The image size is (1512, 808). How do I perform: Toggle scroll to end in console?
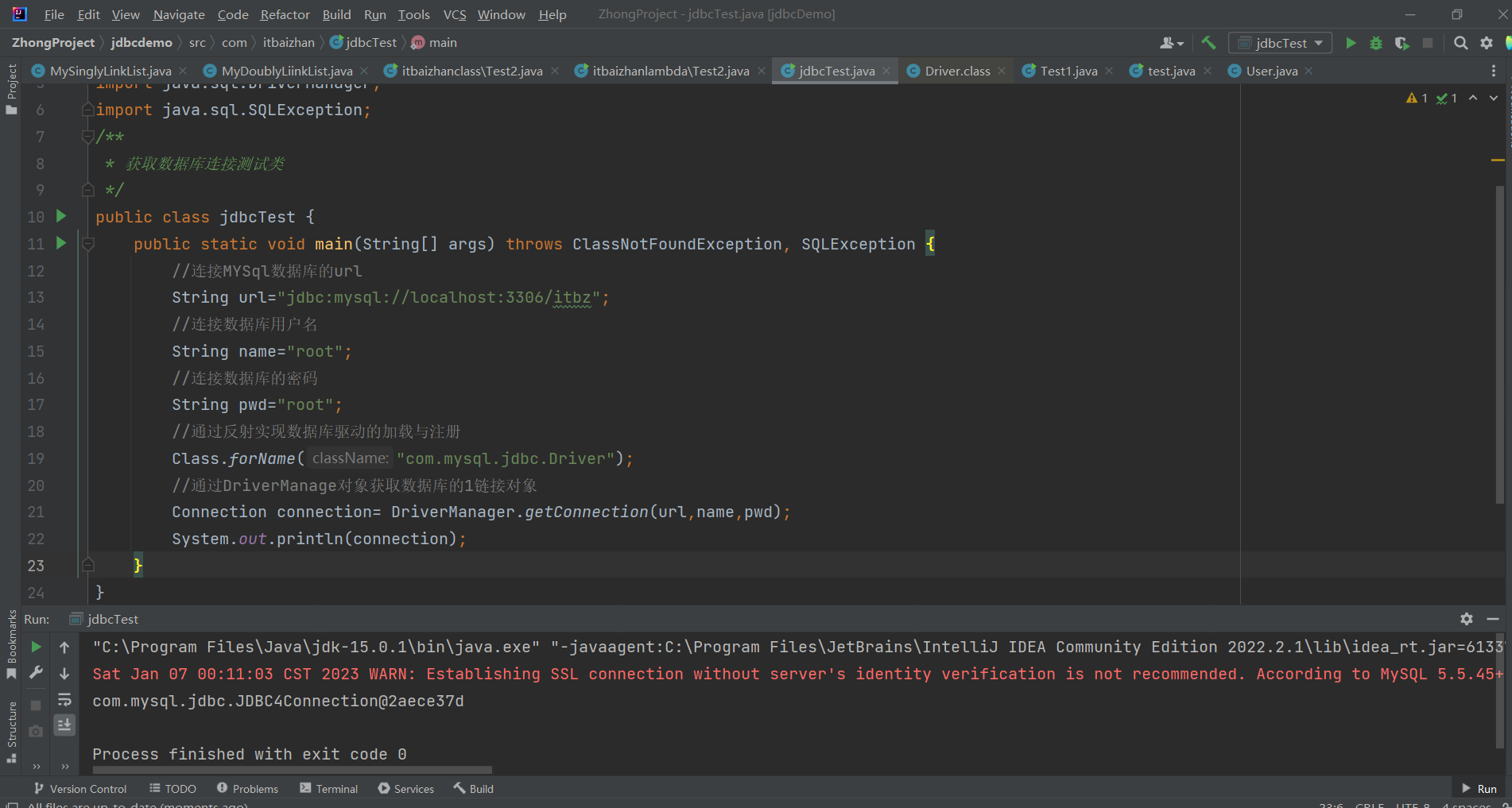(x=64, y=725)
